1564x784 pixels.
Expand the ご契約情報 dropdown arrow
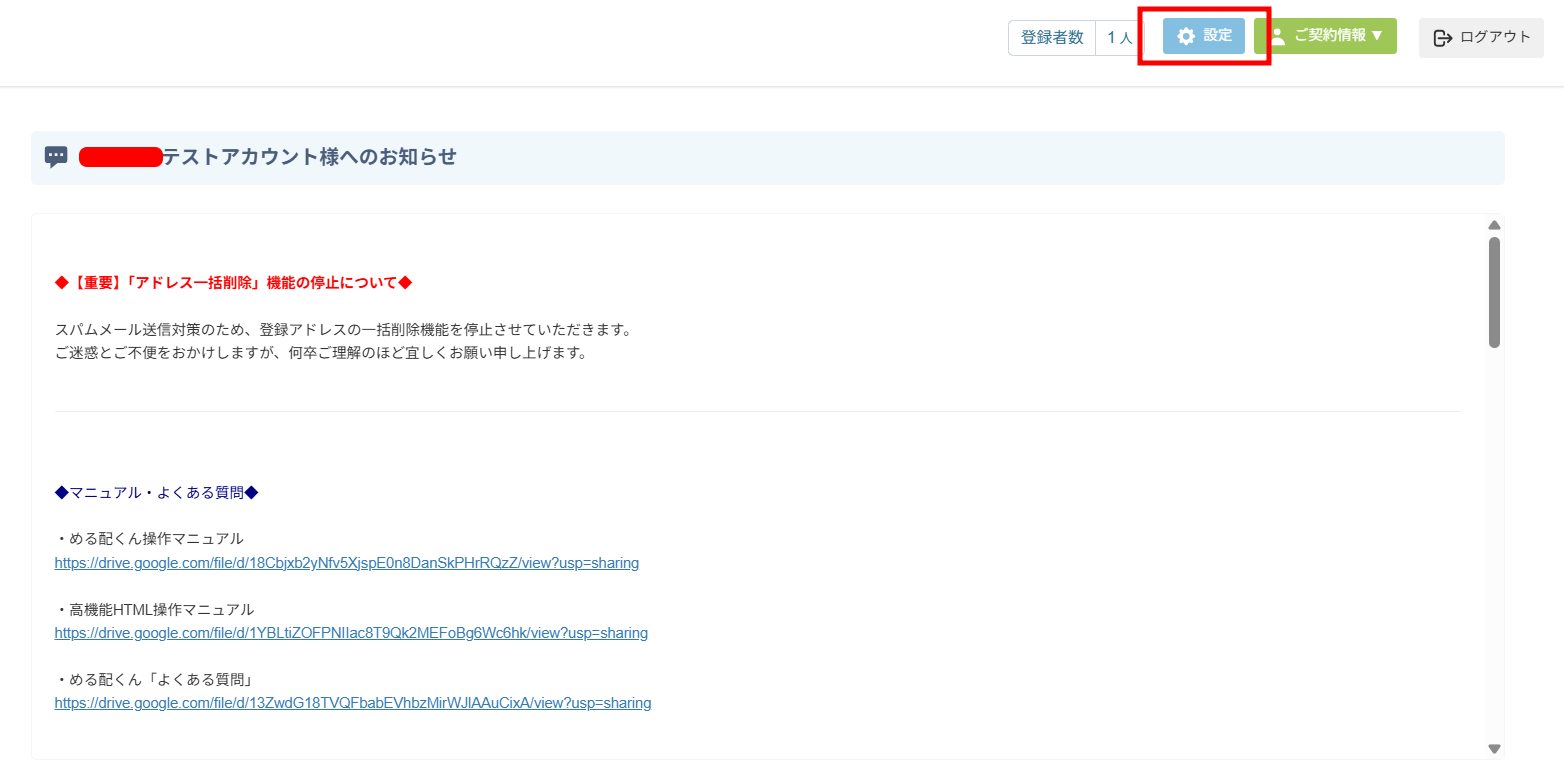pyautogui.click(x=1377, y=36)
